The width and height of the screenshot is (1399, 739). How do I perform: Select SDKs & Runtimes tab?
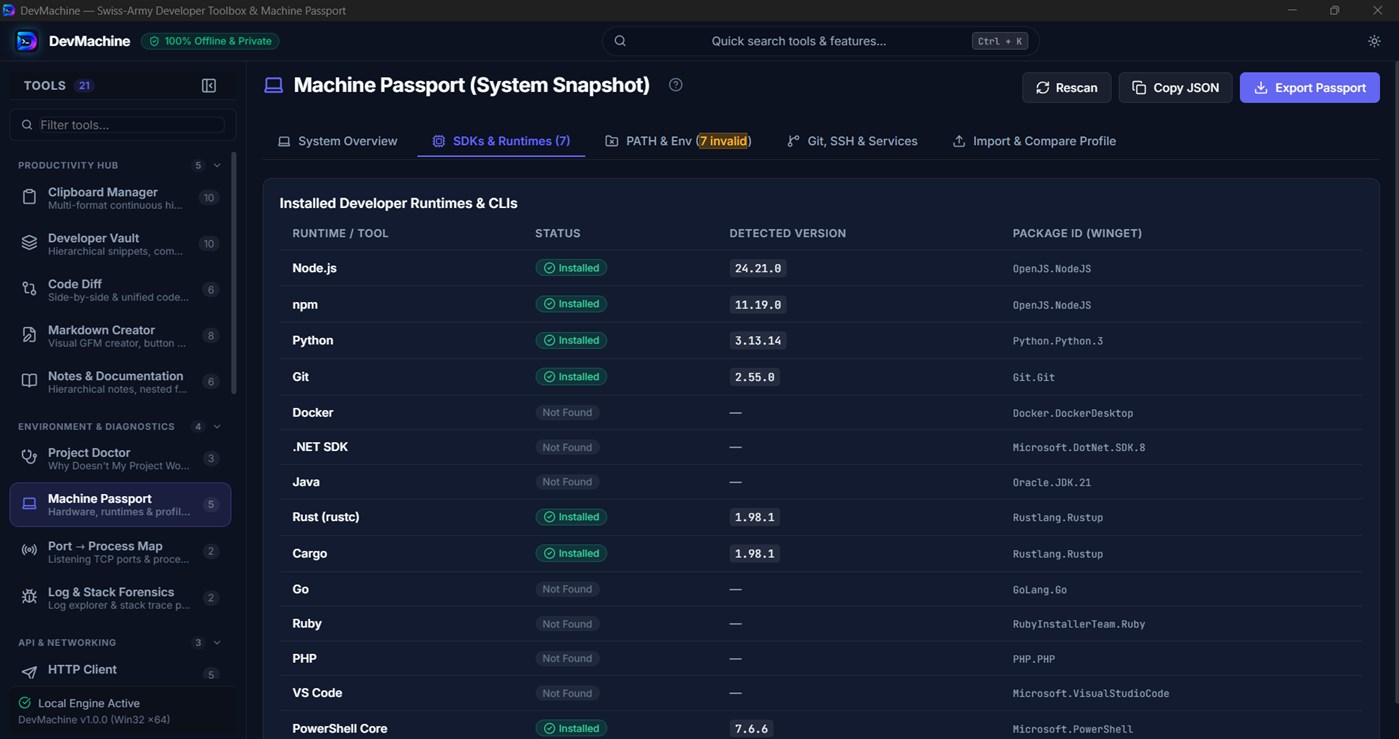pyautogui.click(x=501, y=141)
